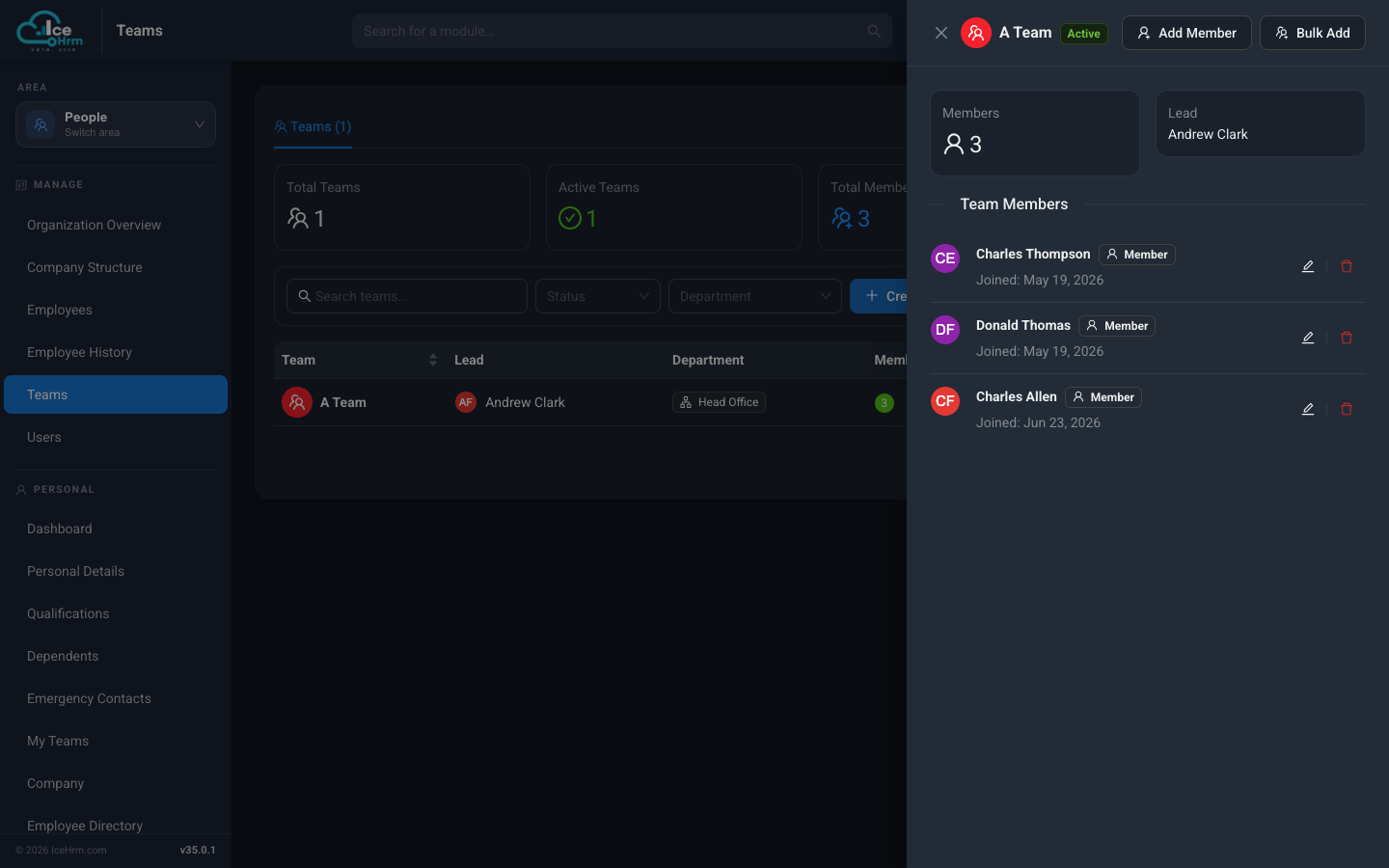Remove Charles Allen from the team

[x=1347, y=409]
